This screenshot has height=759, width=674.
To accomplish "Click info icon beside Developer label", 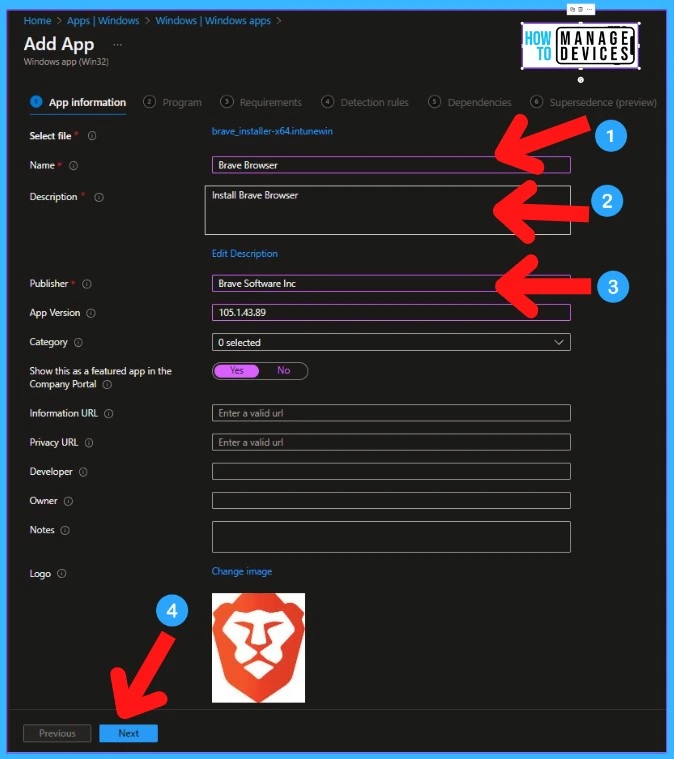I will [x=83, y=472].
